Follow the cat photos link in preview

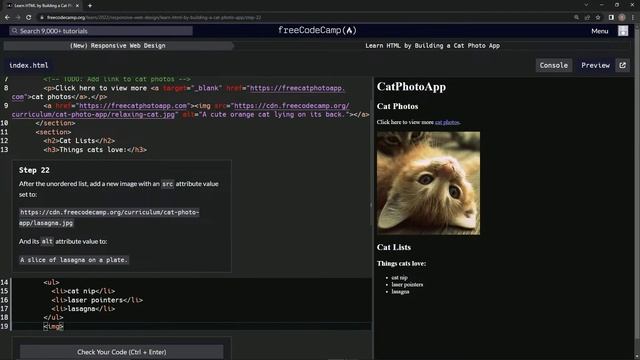(x=447, y=122)
